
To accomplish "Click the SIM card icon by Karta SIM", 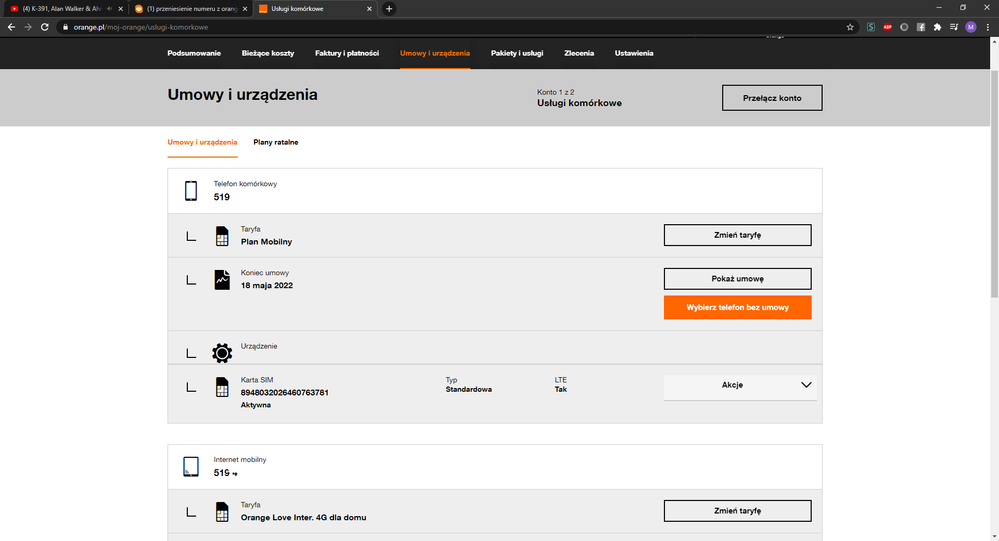I will coord(222,387).
